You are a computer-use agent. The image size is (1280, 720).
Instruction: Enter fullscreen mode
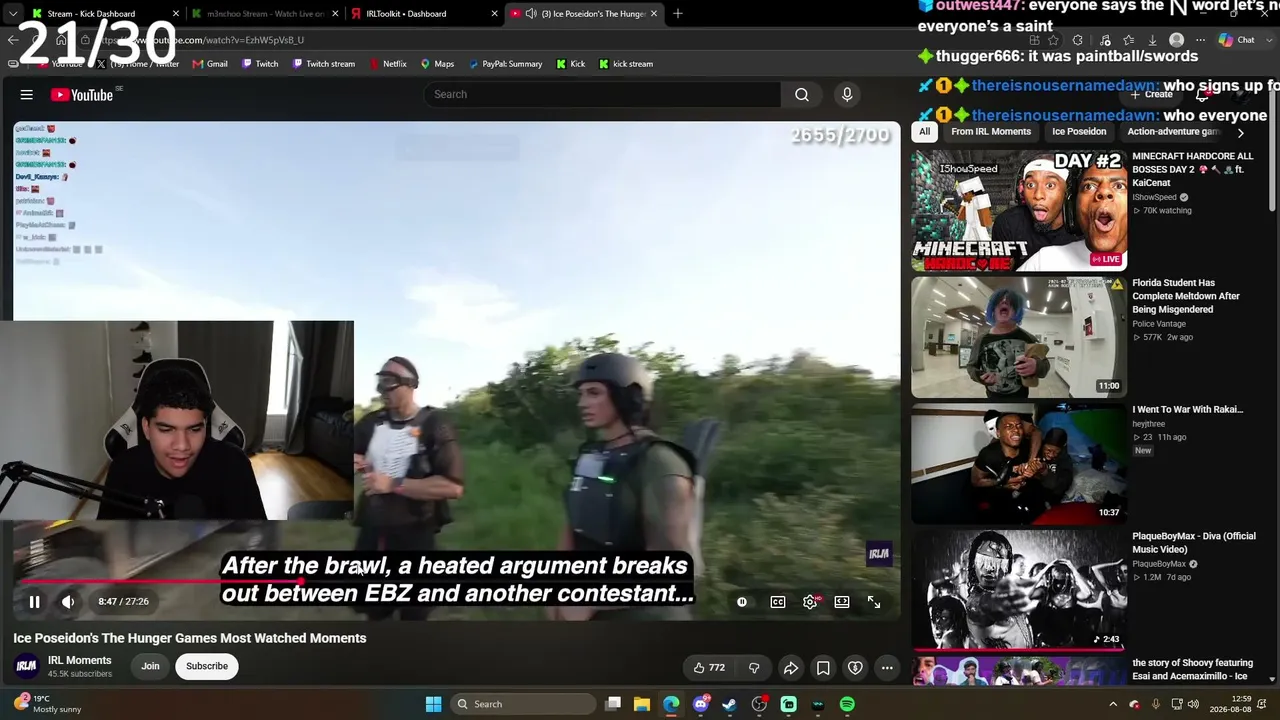tap(874, 602)
